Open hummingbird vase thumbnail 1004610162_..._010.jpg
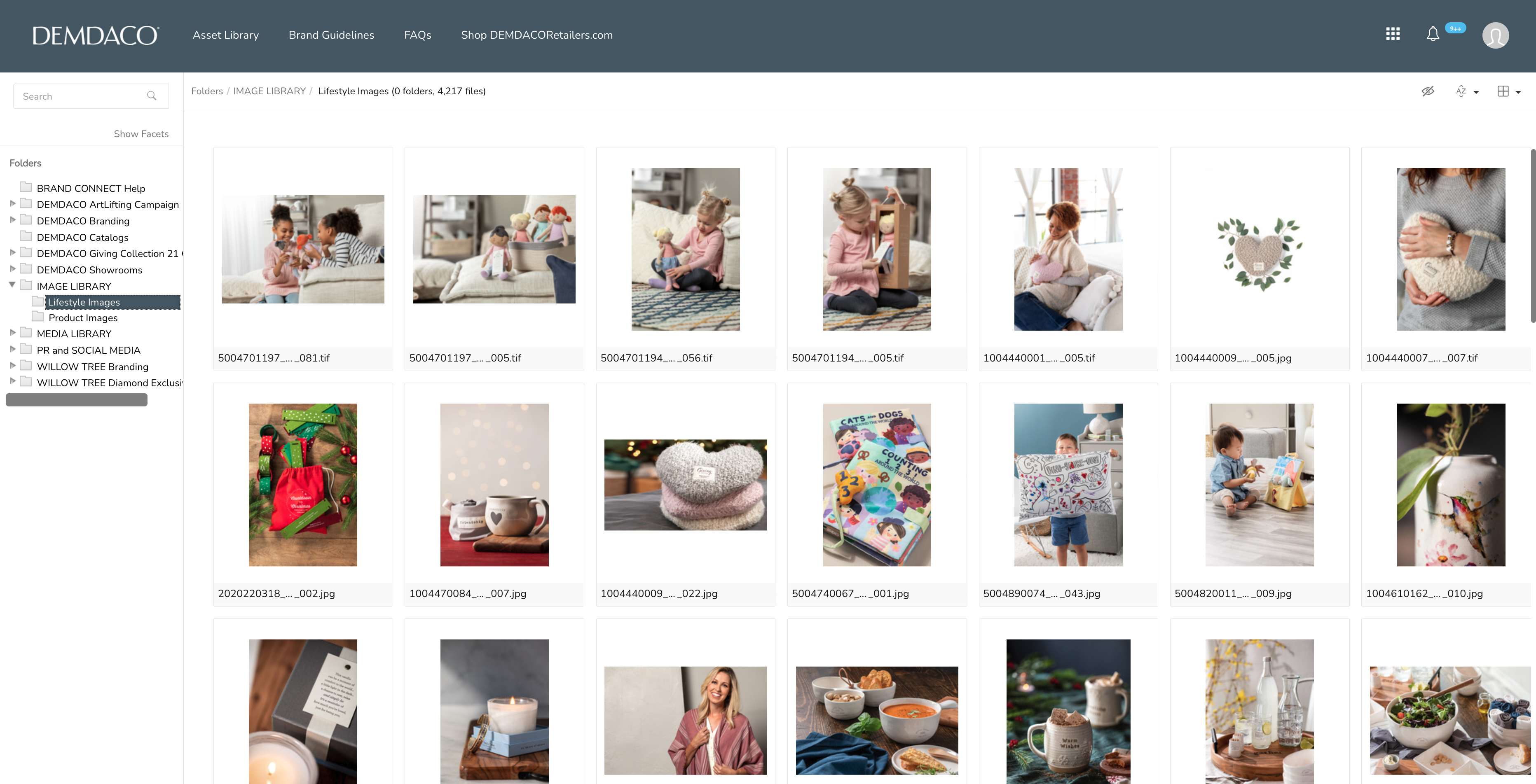 point(1451,485)
